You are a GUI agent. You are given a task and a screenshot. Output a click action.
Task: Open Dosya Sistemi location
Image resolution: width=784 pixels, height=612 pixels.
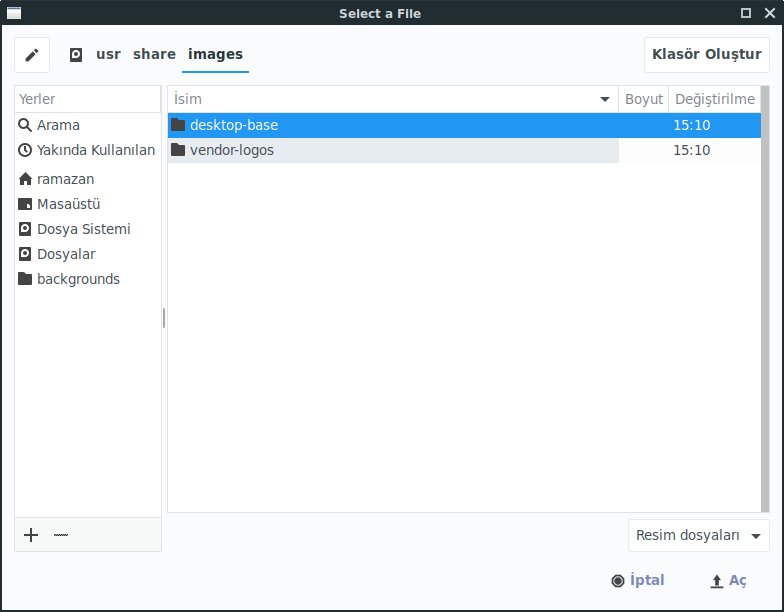coord(88,229)
